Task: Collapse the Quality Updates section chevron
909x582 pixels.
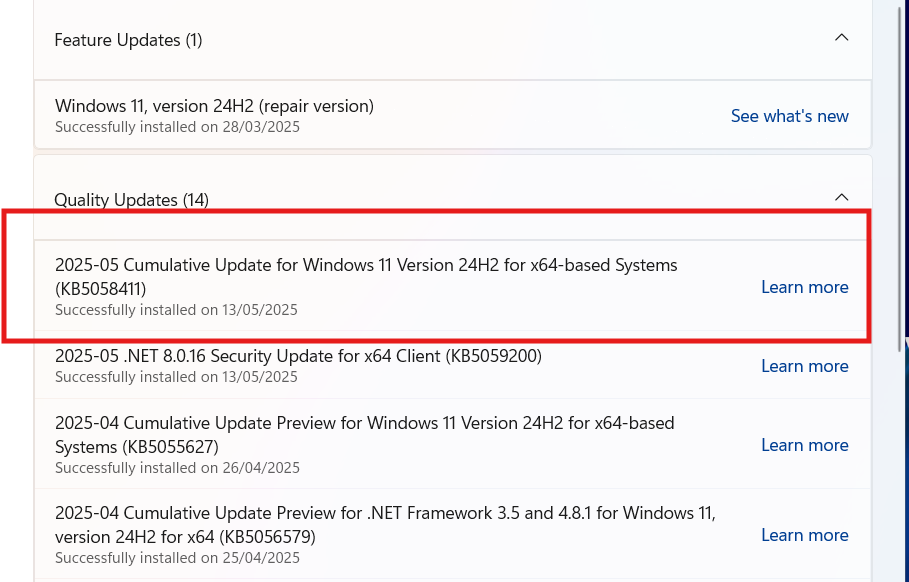Action: click(841, 198)
